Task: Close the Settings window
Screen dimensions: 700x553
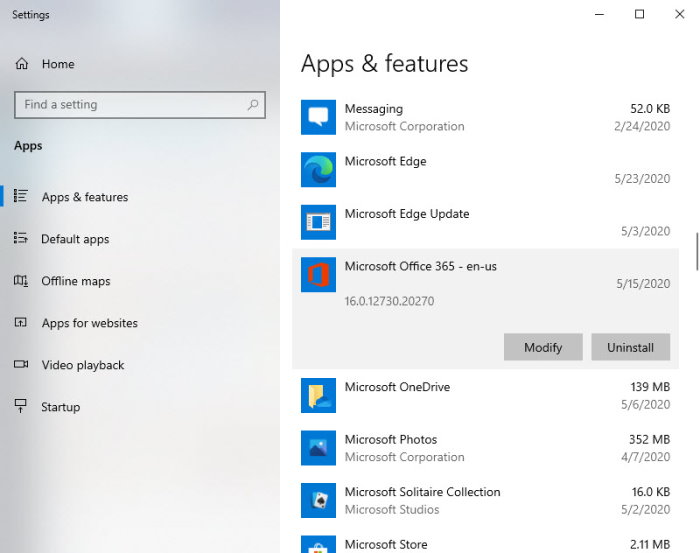Action: 679,14
